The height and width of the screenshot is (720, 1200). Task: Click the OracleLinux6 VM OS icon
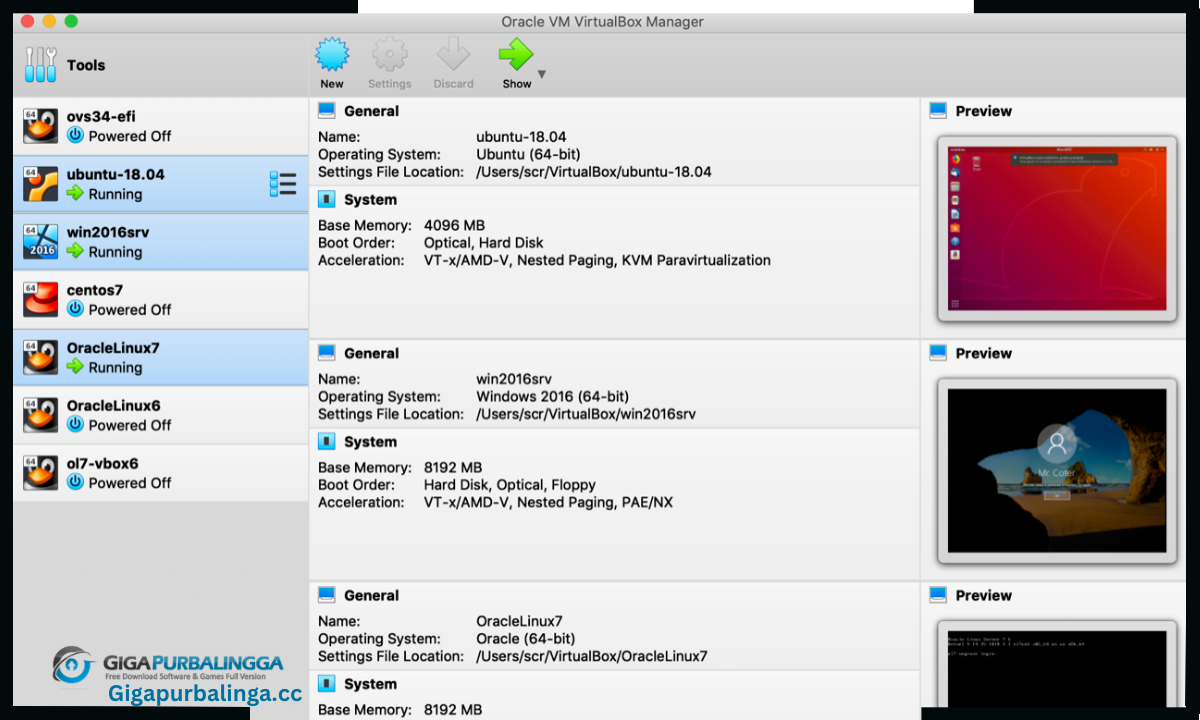coord(40,415)
